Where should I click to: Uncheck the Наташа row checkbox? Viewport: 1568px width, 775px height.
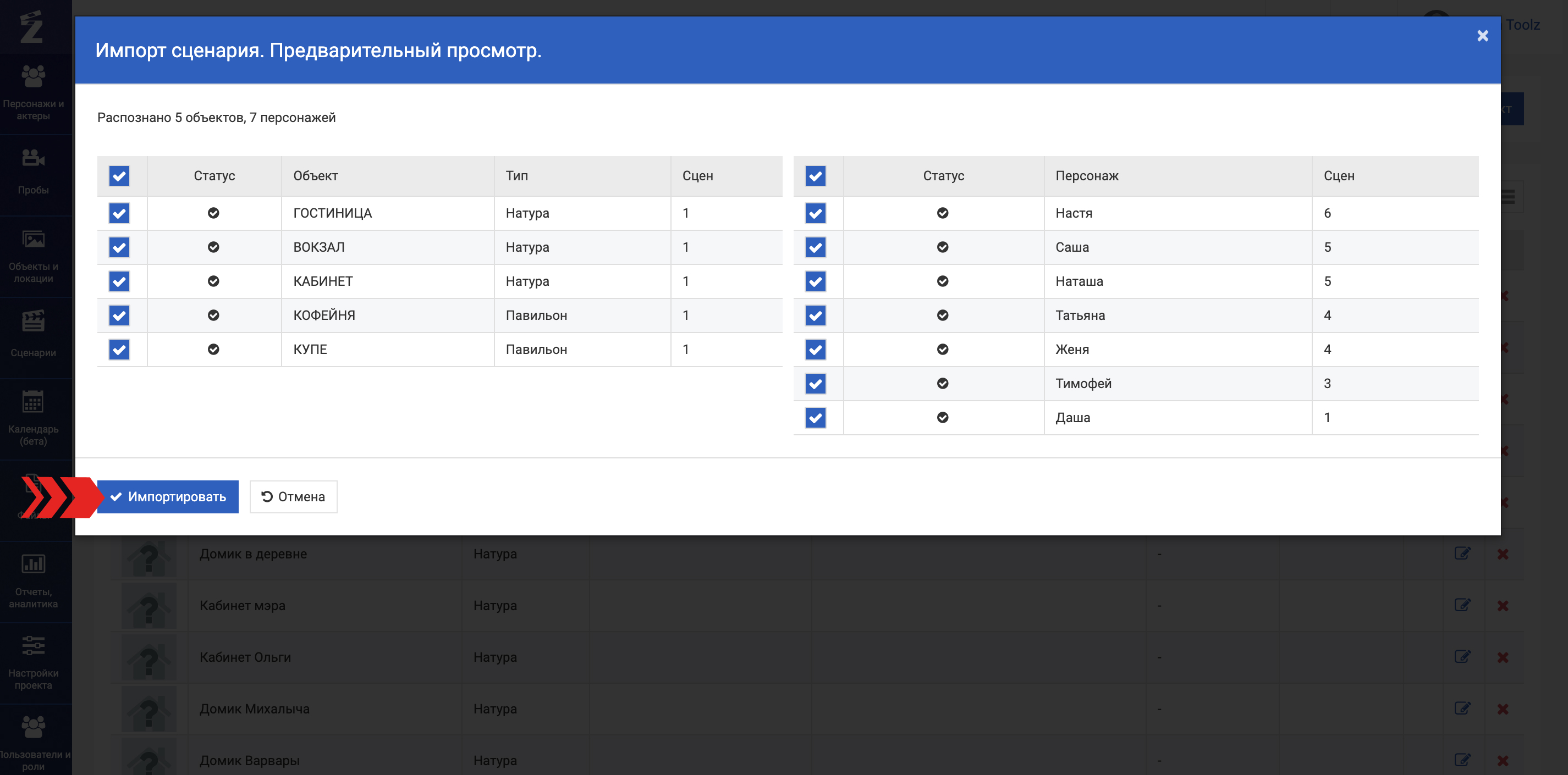(815, 281)
